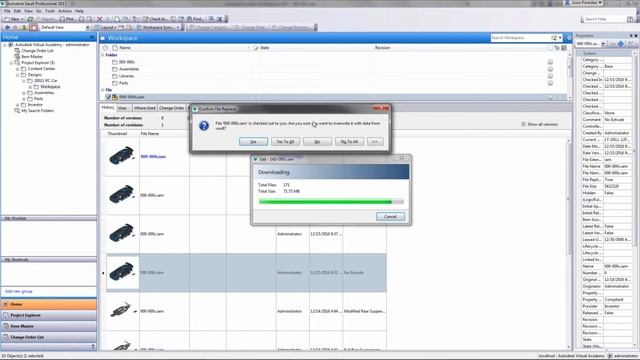Open the Parts folder in the file list
This screenshot has width=640, height=360.
(123, 83)
